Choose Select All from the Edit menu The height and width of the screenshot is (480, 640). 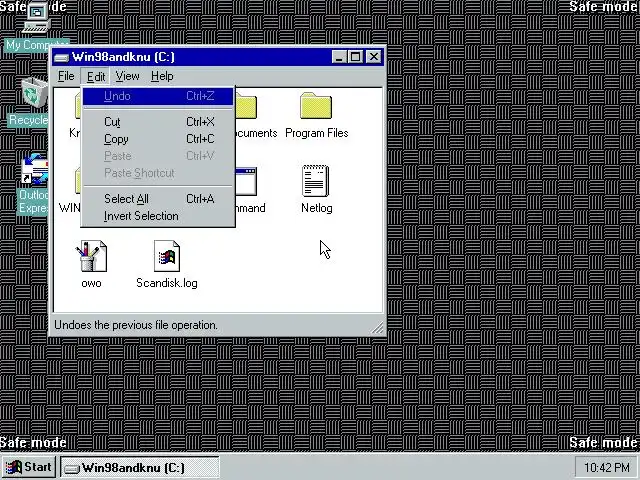click(158, 199)
